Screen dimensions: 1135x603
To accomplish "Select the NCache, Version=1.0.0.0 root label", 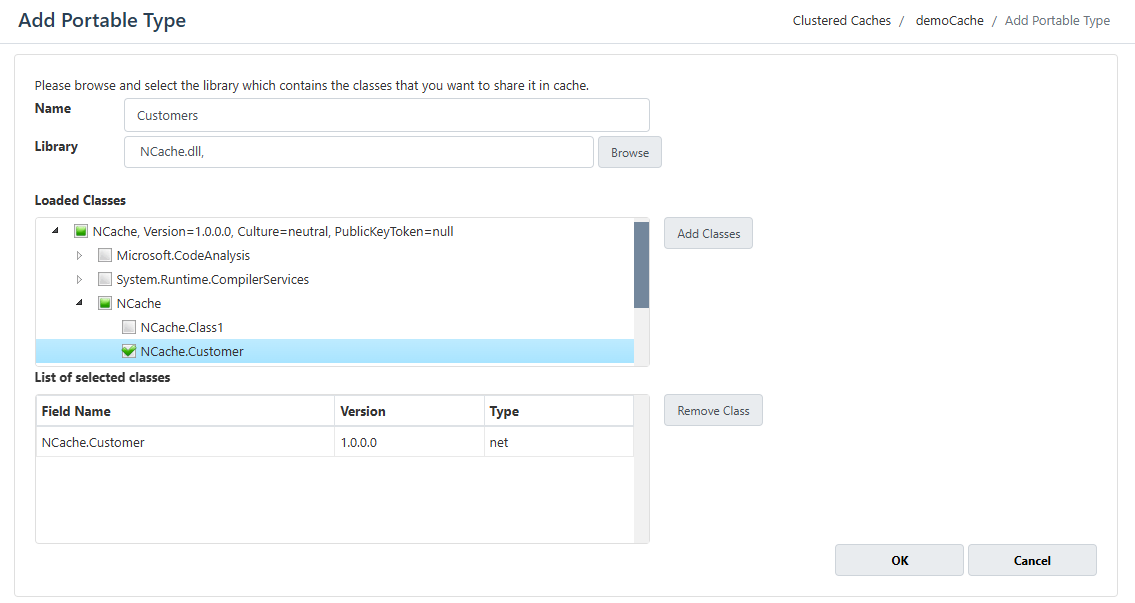I will tap(273, 232).
